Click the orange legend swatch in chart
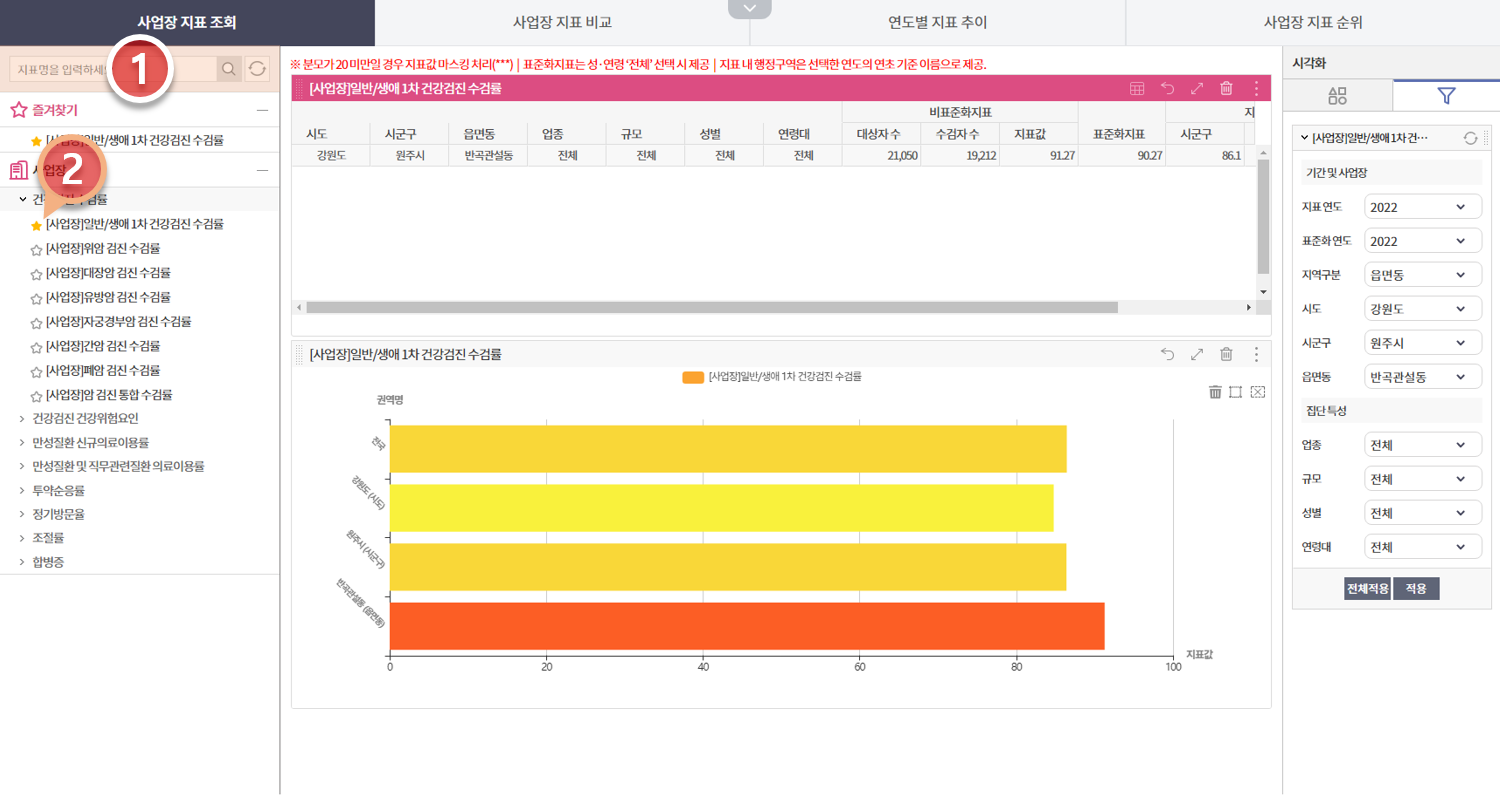 (x=693, y=377)
